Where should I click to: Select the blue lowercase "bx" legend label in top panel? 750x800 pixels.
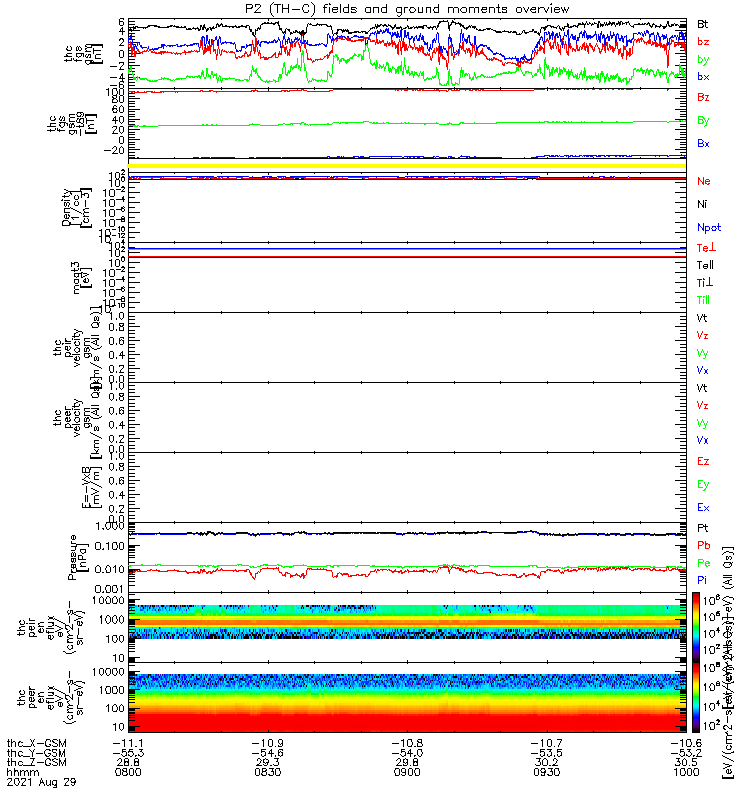coord(703,77)
